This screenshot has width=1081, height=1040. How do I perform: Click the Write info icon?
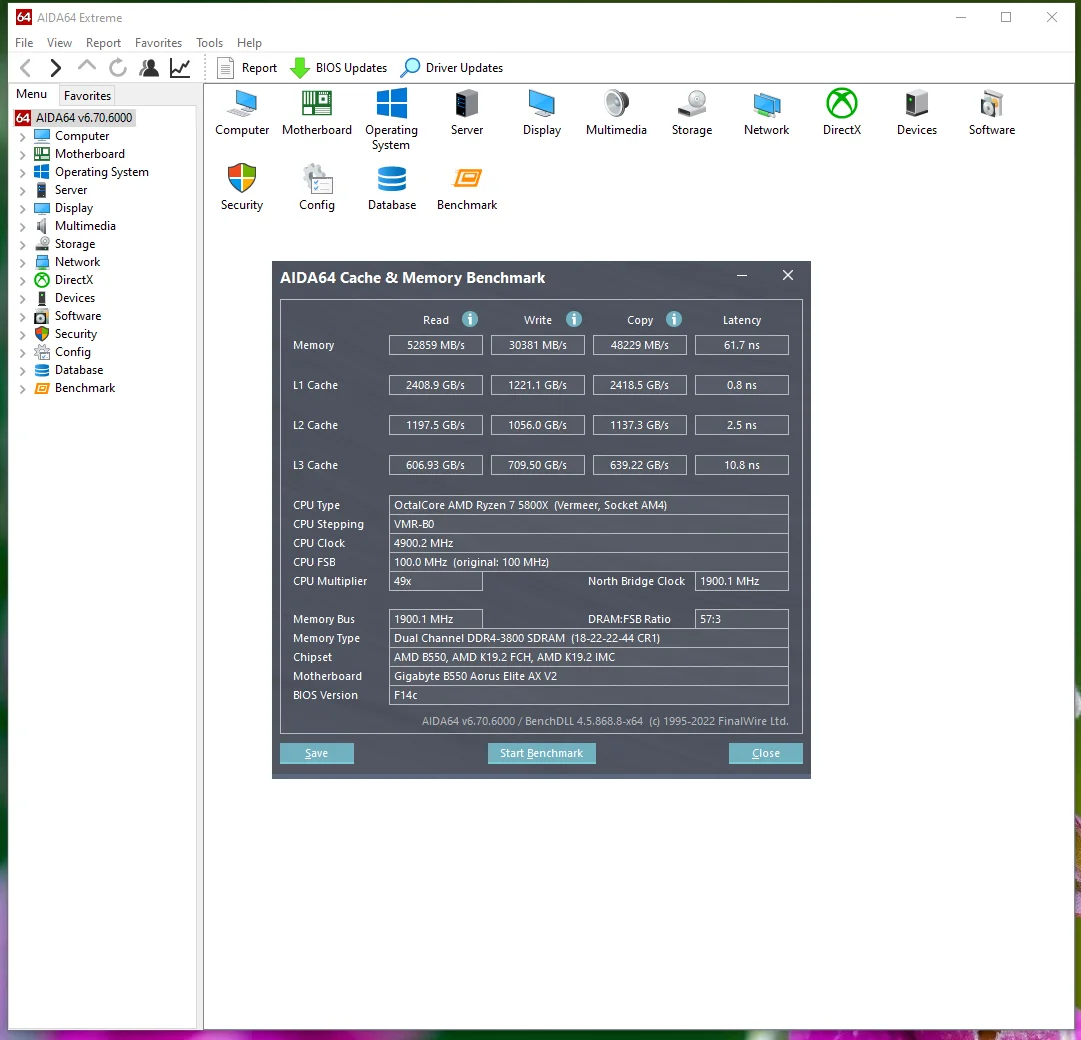(x=574, y=319)
